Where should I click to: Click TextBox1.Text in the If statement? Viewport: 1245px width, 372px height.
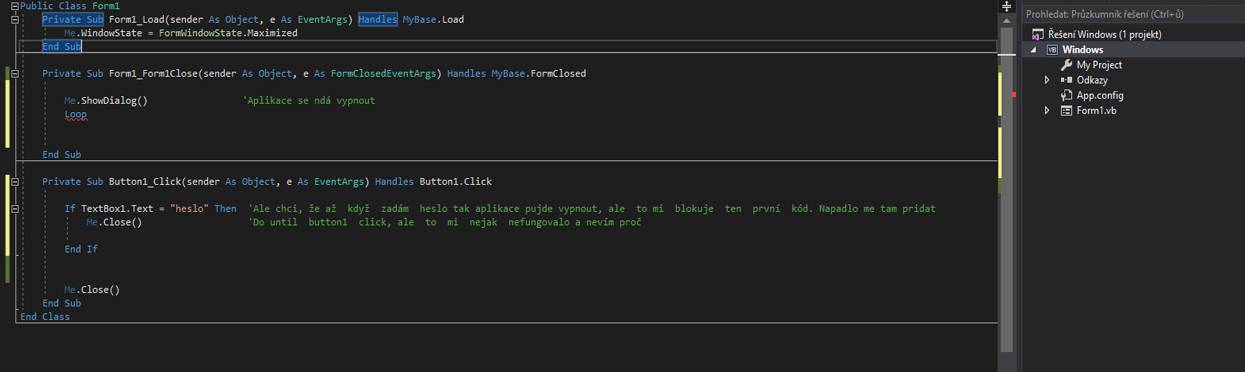tap(120, 208)
